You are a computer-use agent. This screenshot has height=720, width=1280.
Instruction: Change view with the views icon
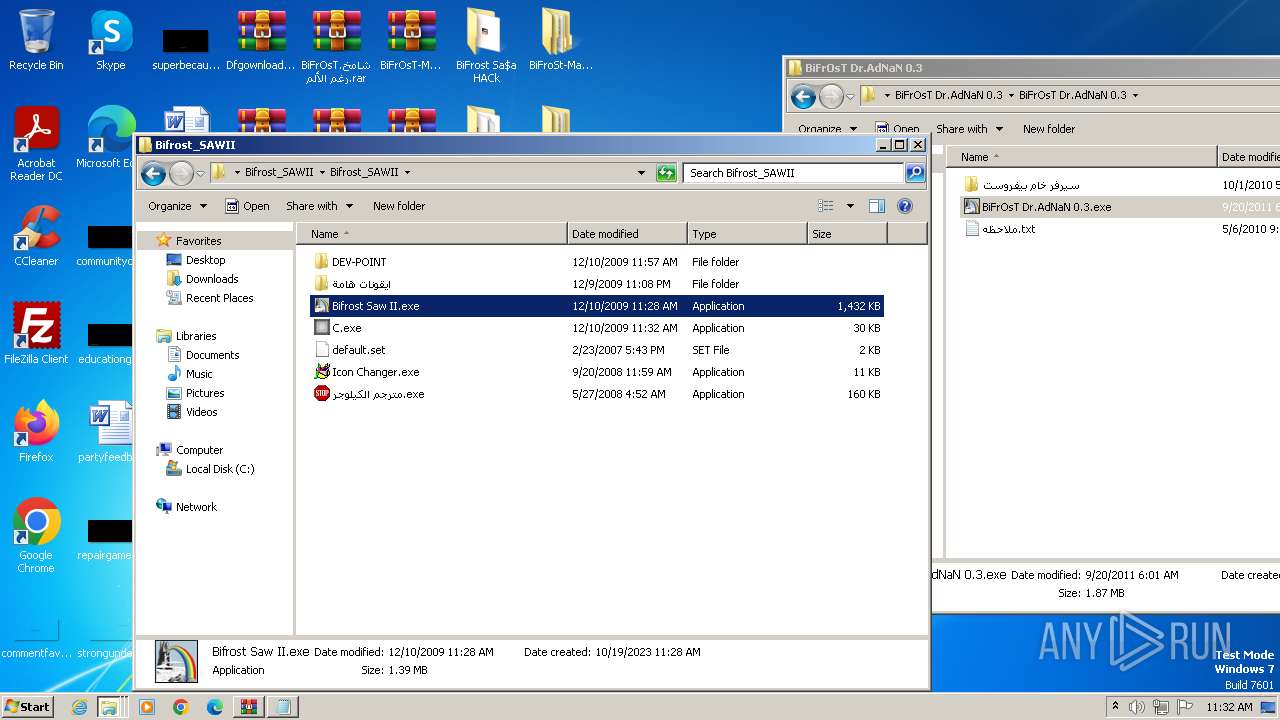pos(826,206)
